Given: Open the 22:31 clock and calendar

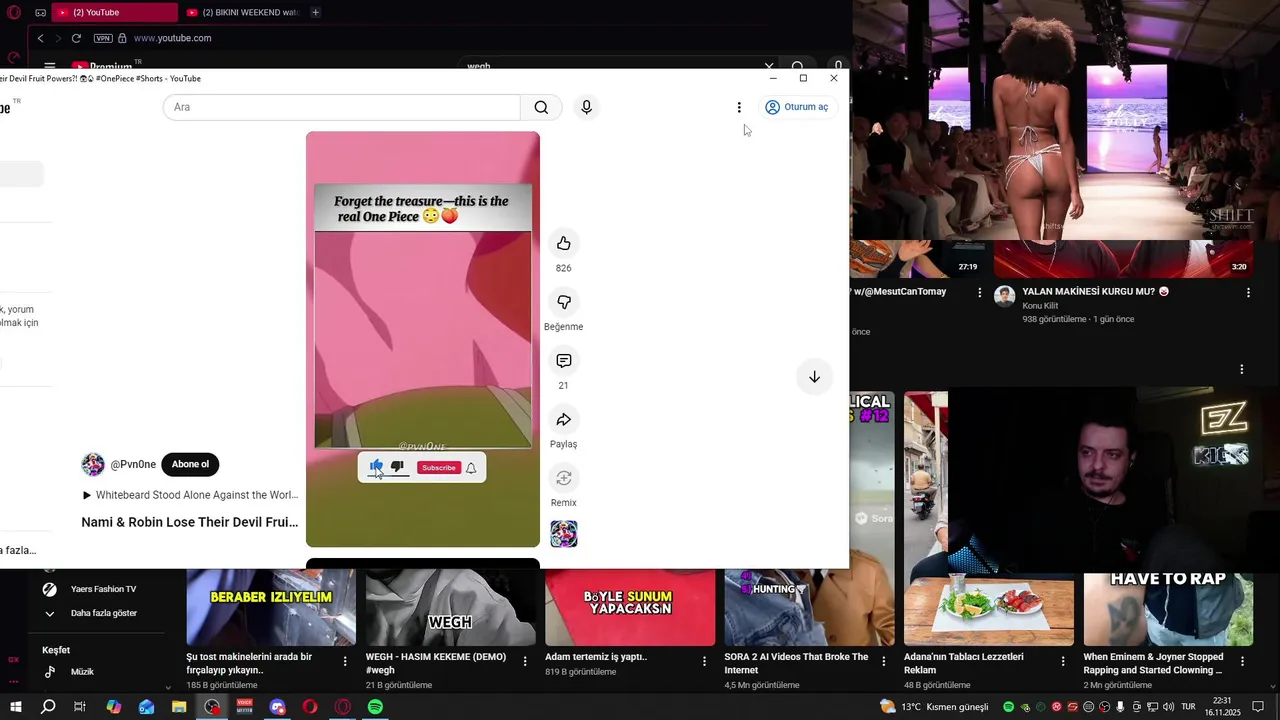Looking at the screenshot, I should coord(1223,707).
